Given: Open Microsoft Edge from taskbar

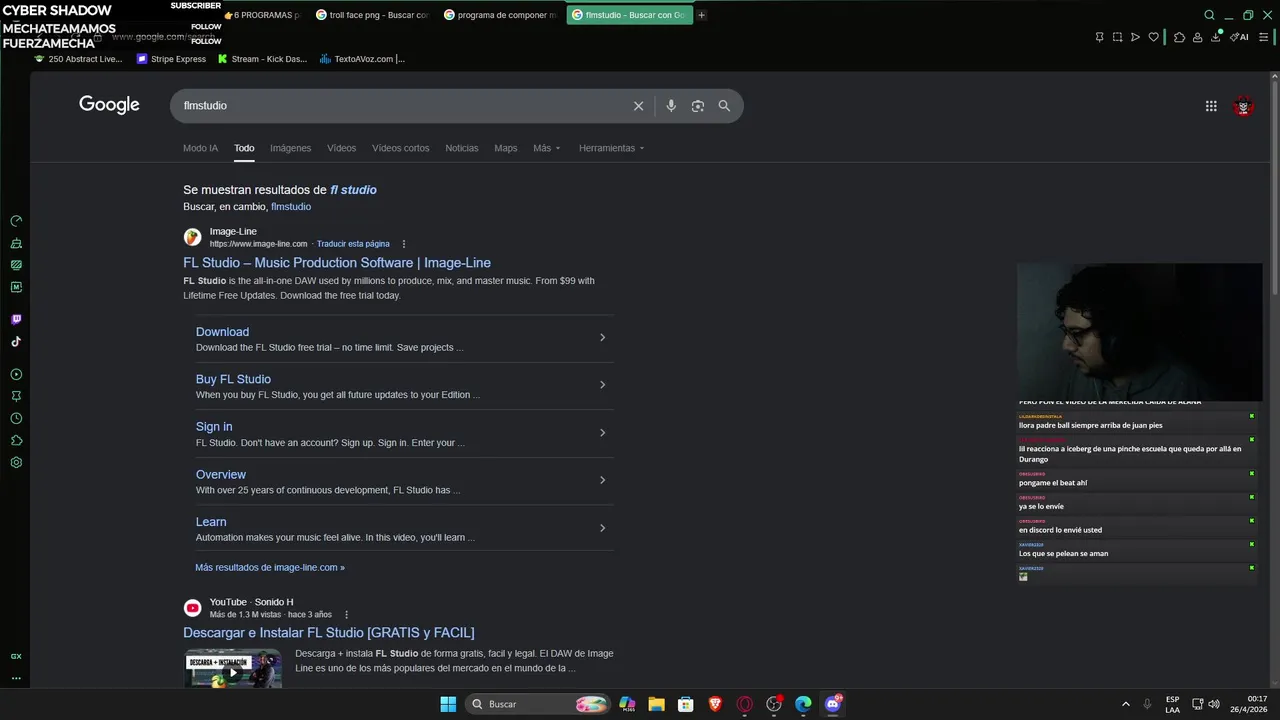Looking at the screenshot, I should click(803, 704).
